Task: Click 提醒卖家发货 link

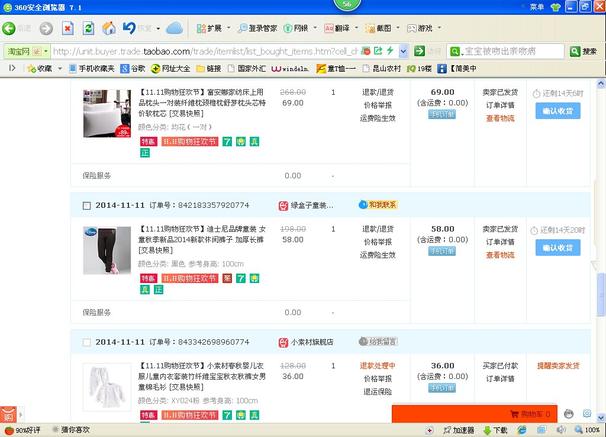Action: coord(558,366)
